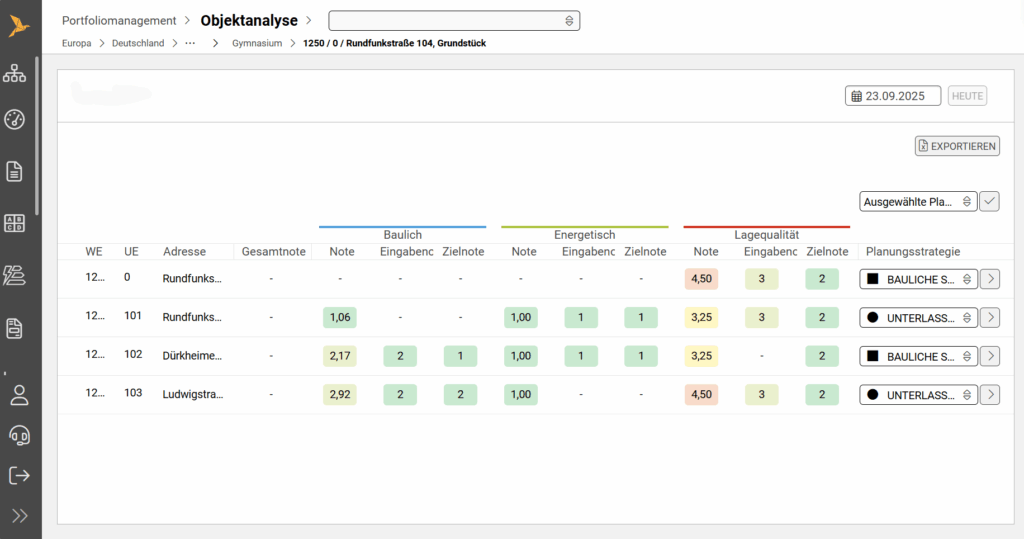Open the empty selector dropdown beside Objektanalyse
The image size is (1024, 539).
tap(454, 21)
